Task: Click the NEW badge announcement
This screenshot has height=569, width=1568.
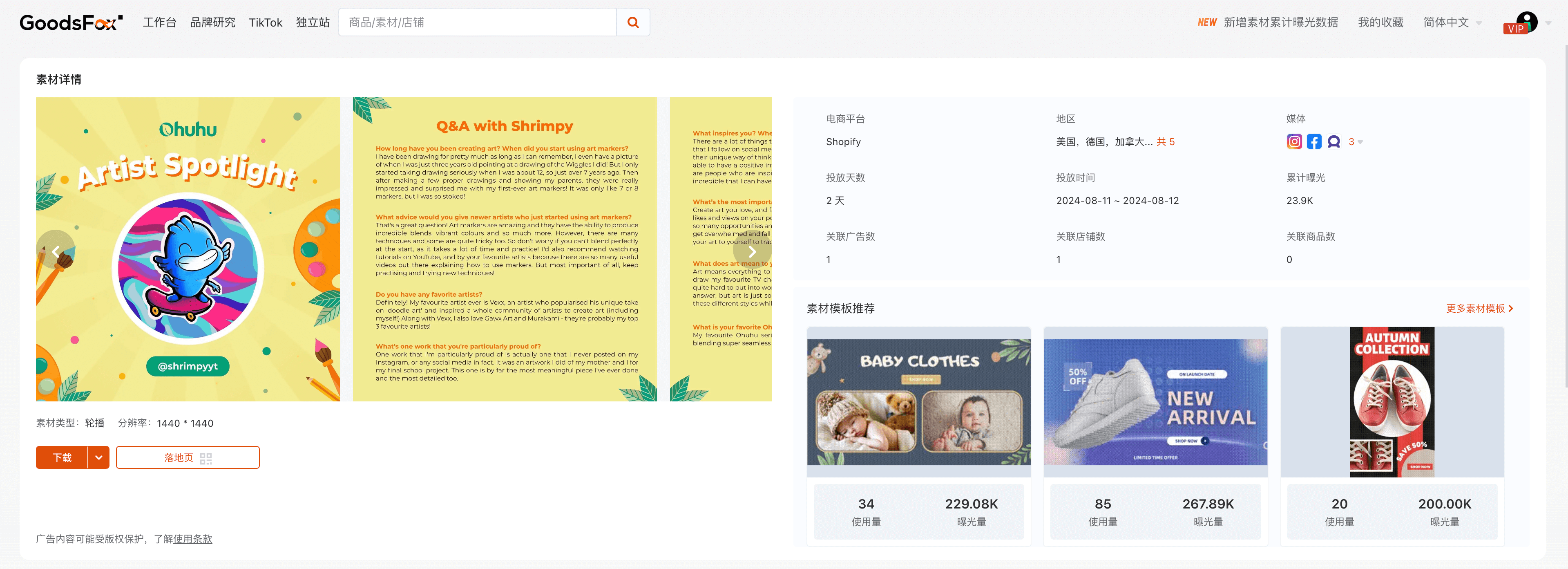Action: pos(1207,22)
